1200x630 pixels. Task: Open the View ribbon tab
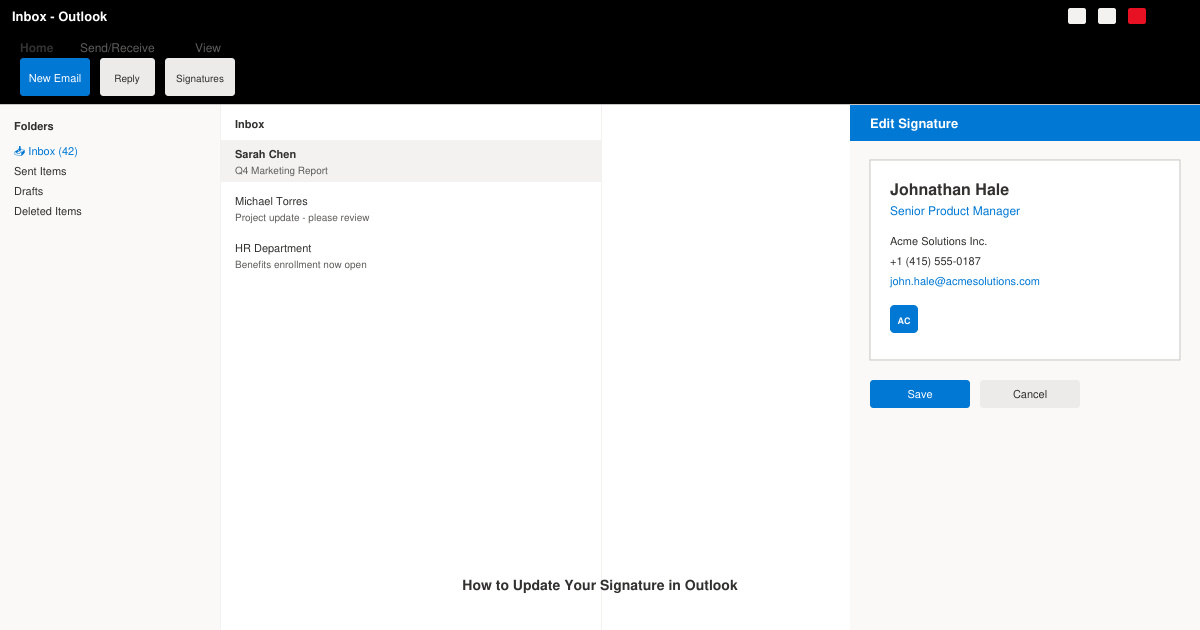[x=208, y=48]
